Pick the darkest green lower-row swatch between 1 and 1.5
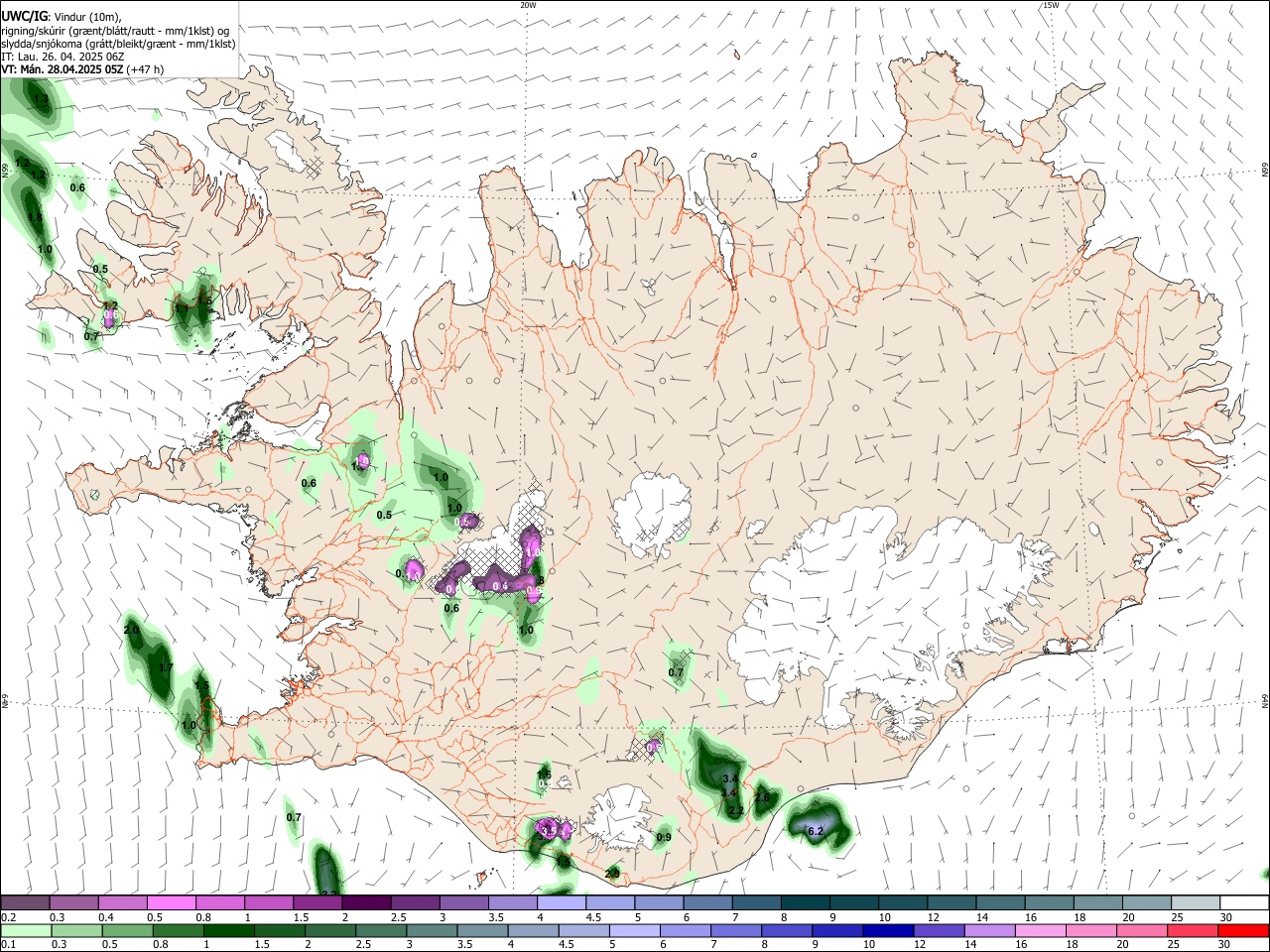The width and height of the screenshot is (1270, 952). 230,930
